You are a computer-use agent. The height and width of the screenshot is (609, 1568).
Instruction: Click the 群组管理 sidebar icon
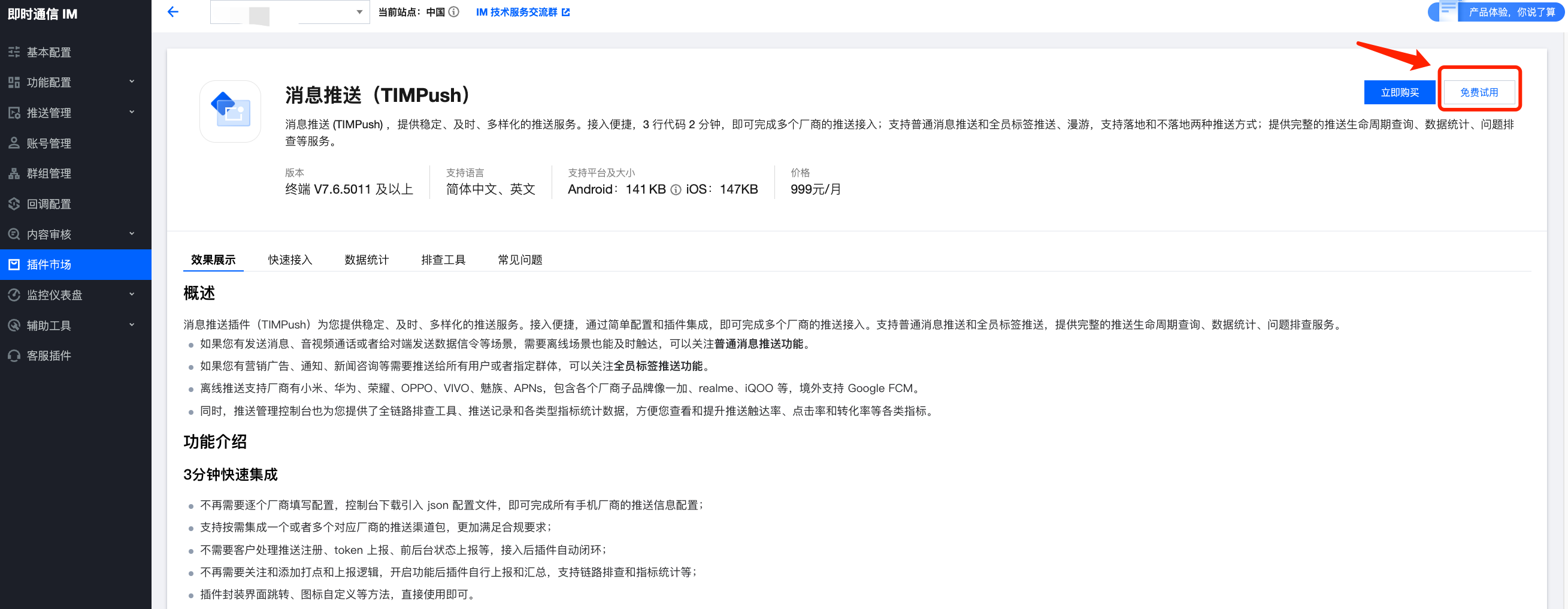click(x=14, y=174)
